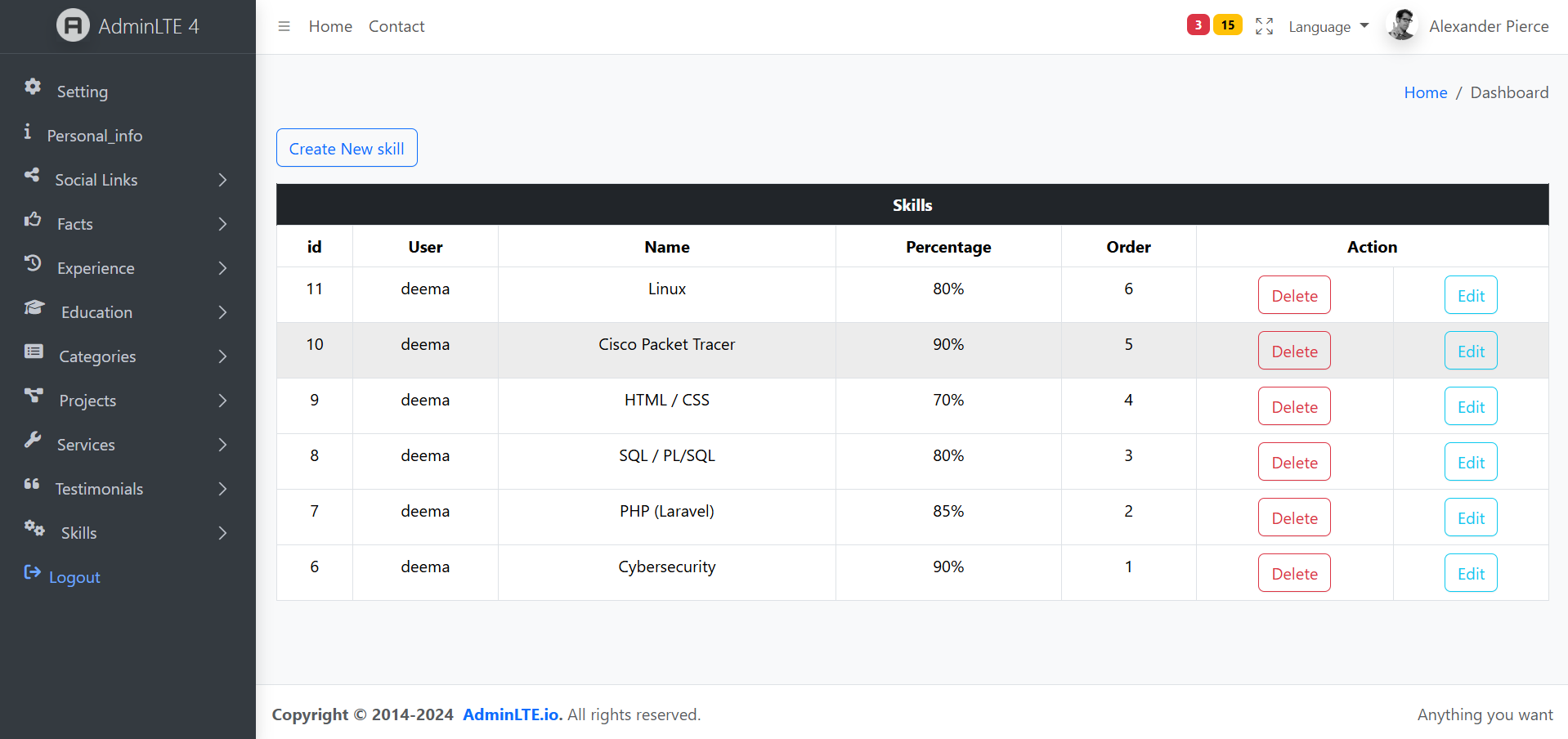The image size is (1568, 739).
Task: Delete the Cisco Packet Tracer skill
Action: [1294, 351]
